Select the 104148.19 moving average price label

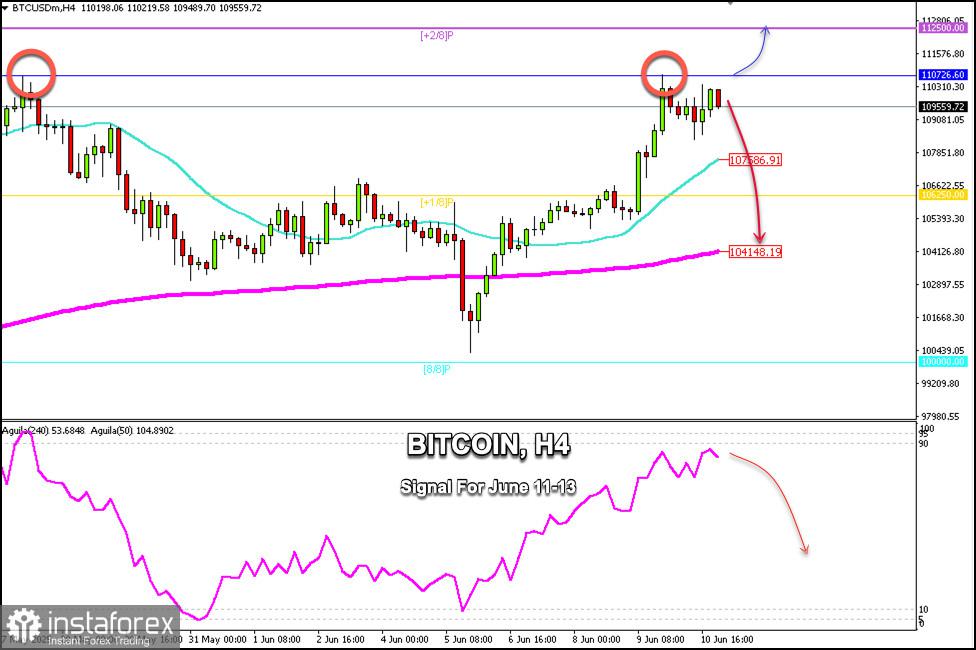[x=755, y=252]
